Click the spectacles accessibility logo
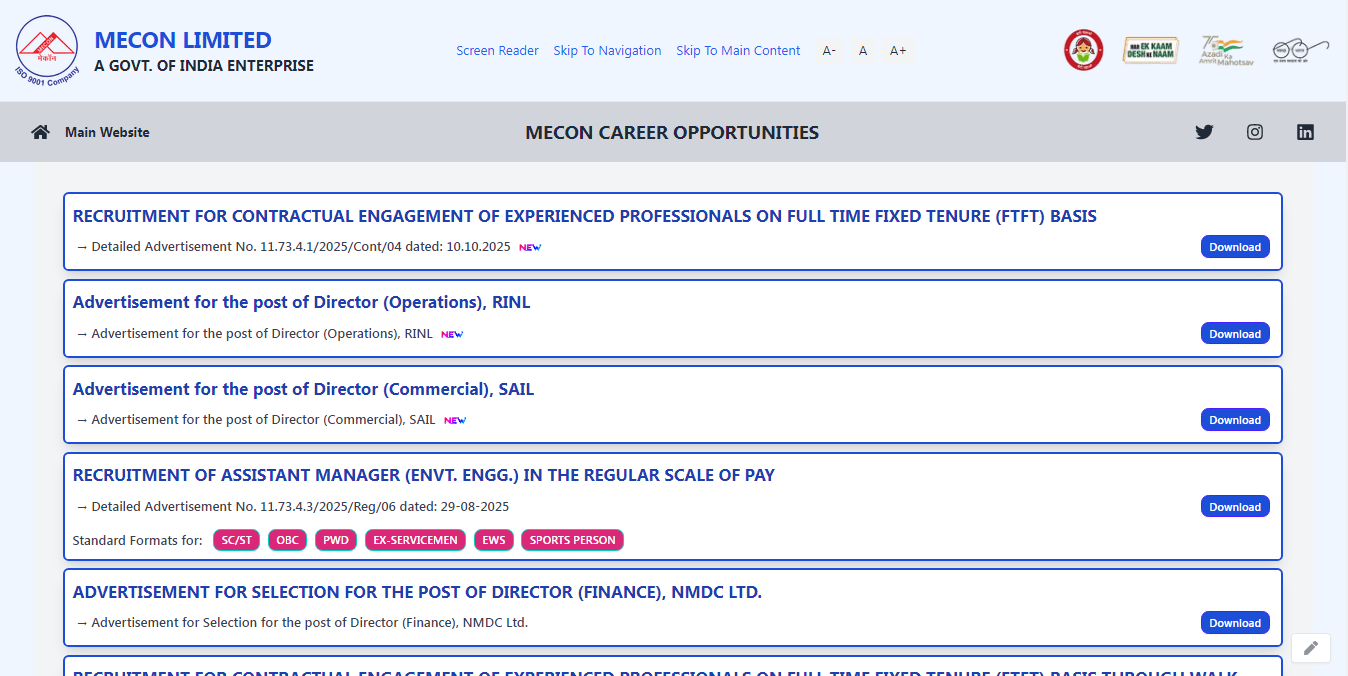 [x=1299, y=49]
